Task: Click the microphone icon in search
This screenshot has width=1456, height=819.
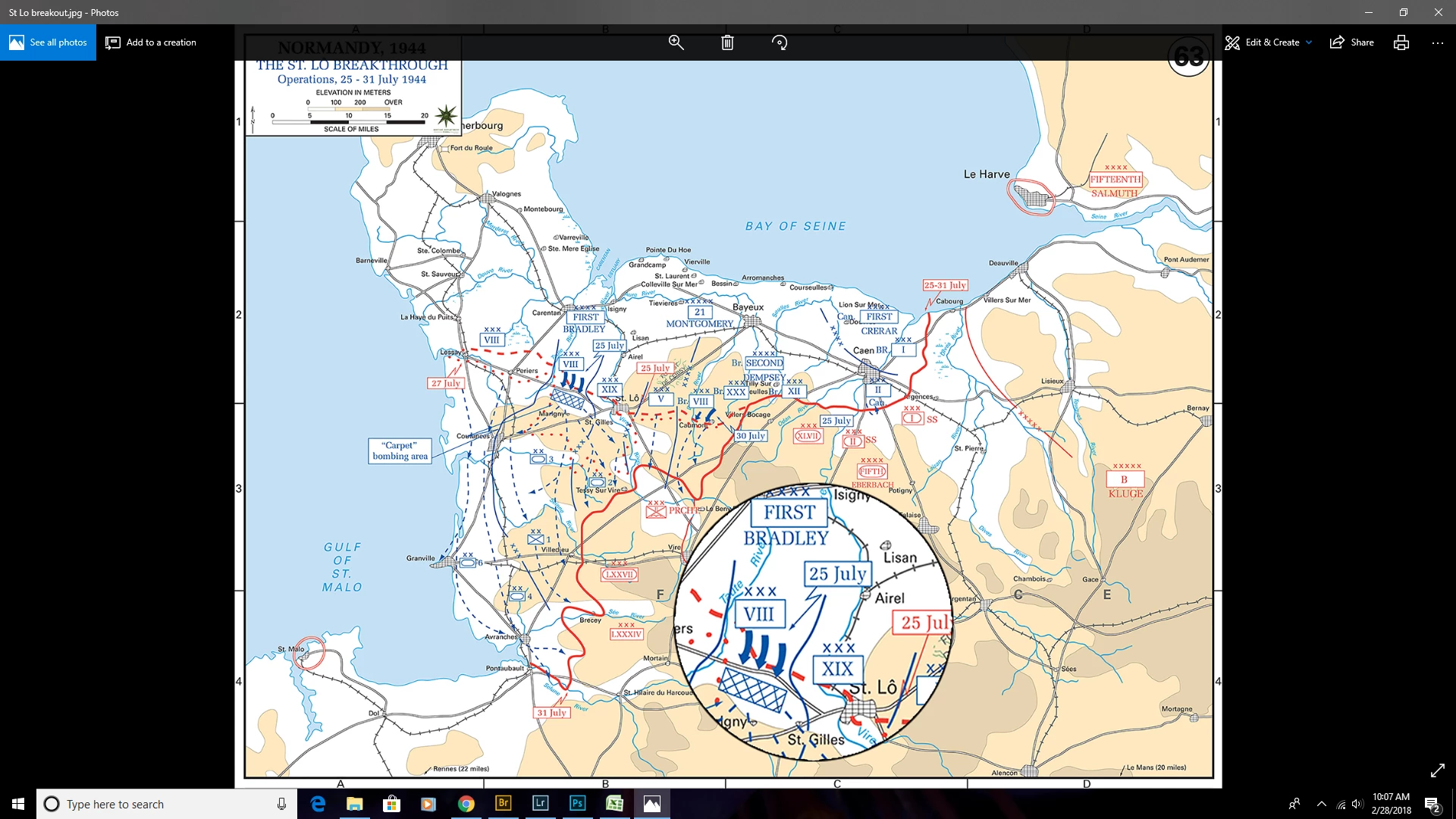Action: tap(281, 804)
